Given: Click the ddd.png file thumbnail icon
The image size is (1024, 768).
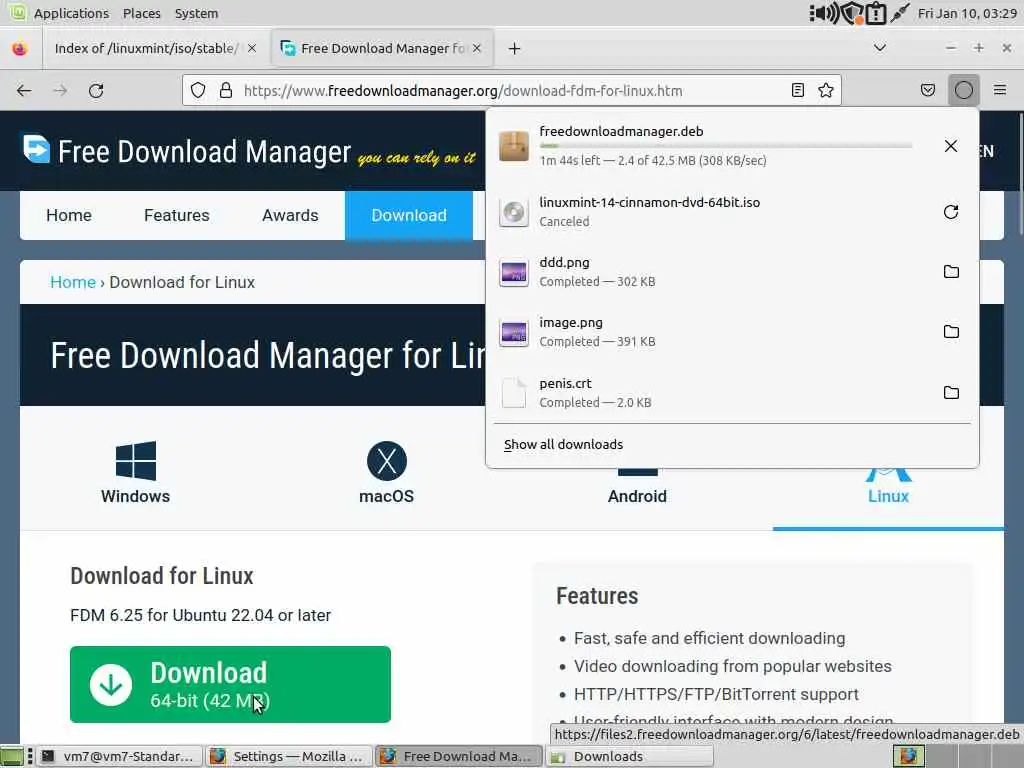Looking at the screenshot, I should click(x=514, y=272).
